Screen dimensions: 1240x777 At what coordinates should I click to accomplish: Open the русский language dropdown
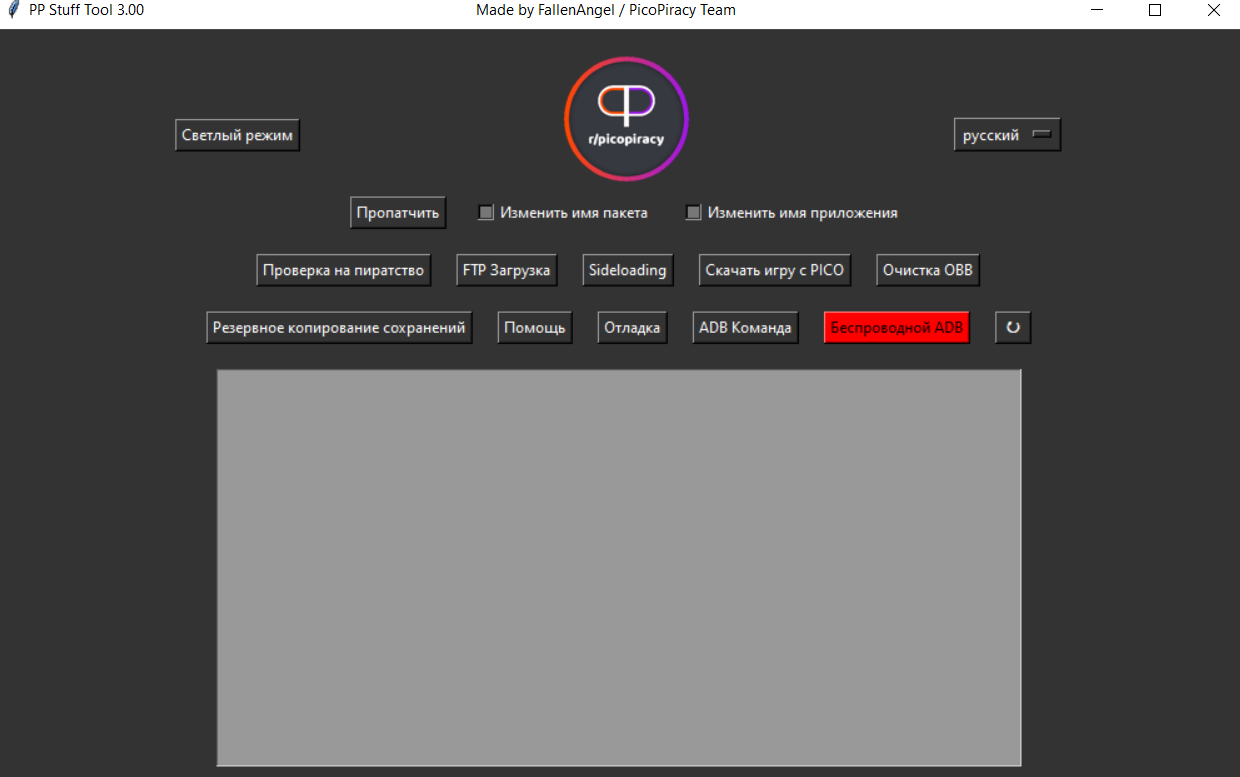pyautogui.click(x=1007, y=135)
